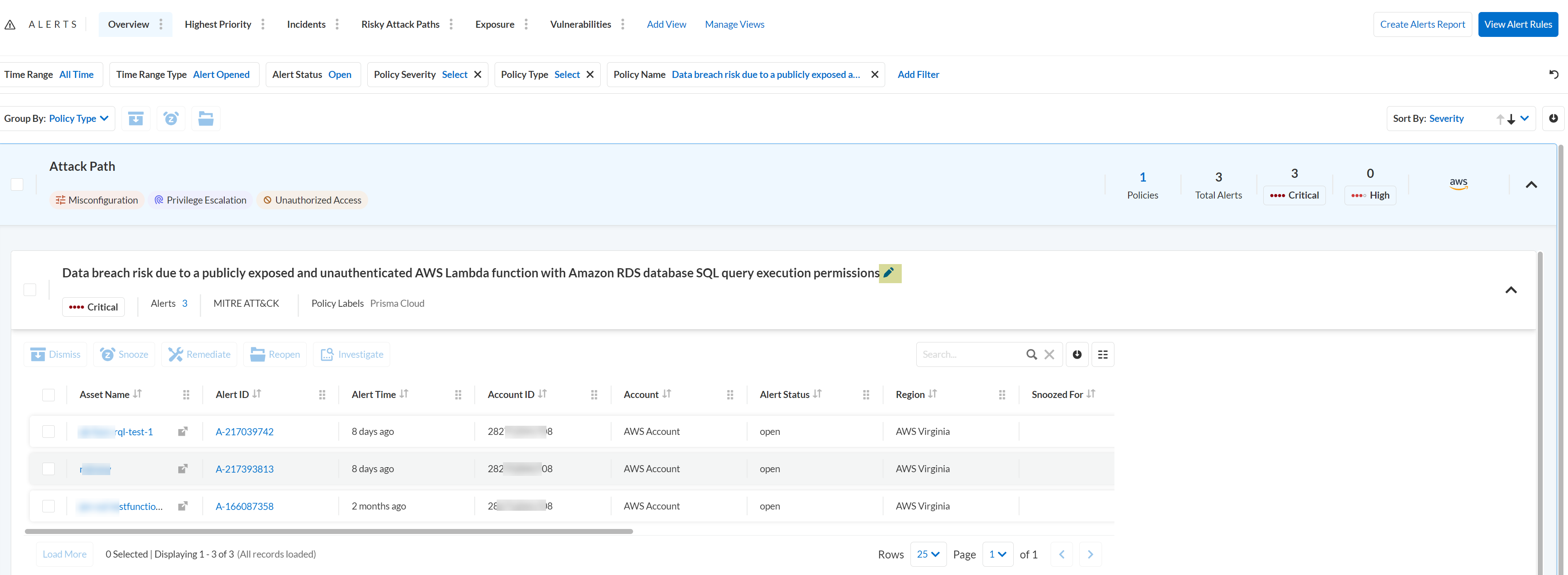Viewport: 1568px width, 575px height.
Task: Click the pencil edit icon after policy name
Action: pos(889,273)
